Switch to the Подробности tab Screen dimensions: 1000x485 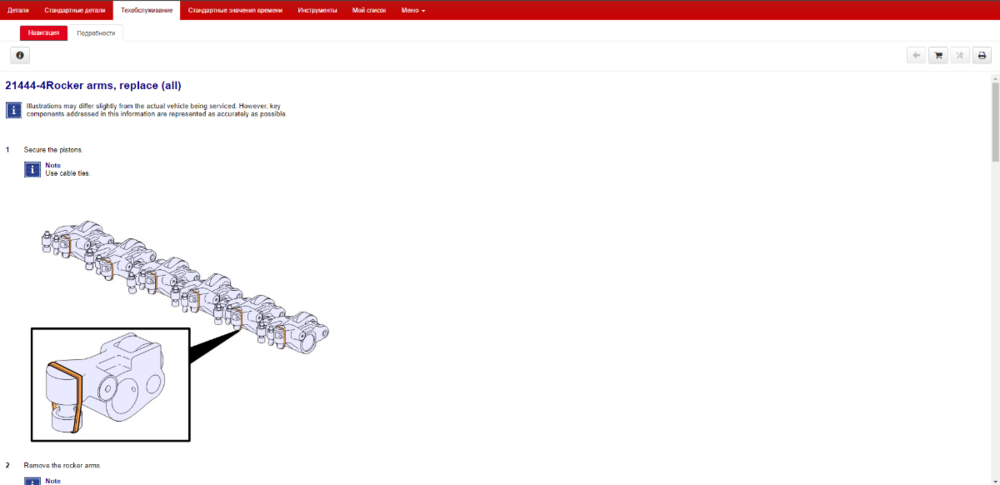[x=96, y=33]
